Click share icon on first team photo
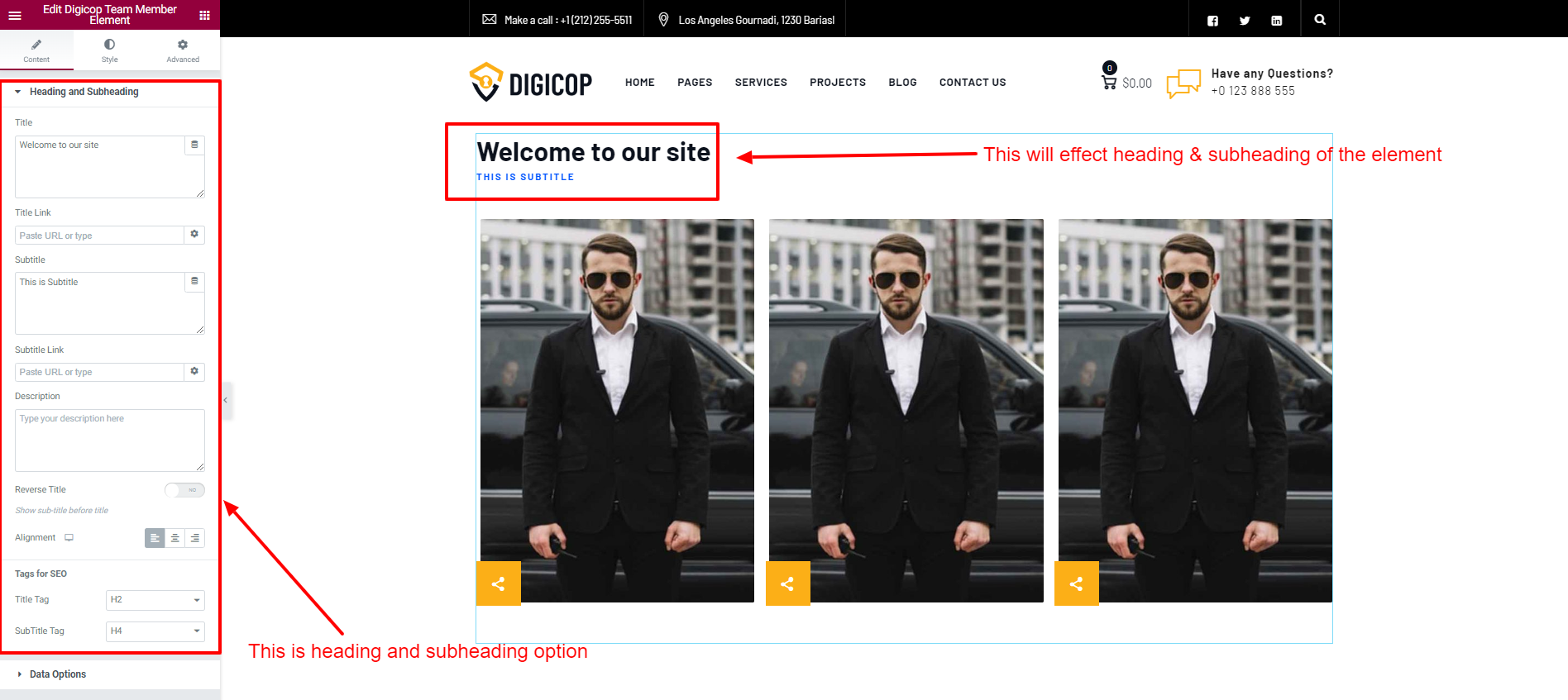 point(498,583)
